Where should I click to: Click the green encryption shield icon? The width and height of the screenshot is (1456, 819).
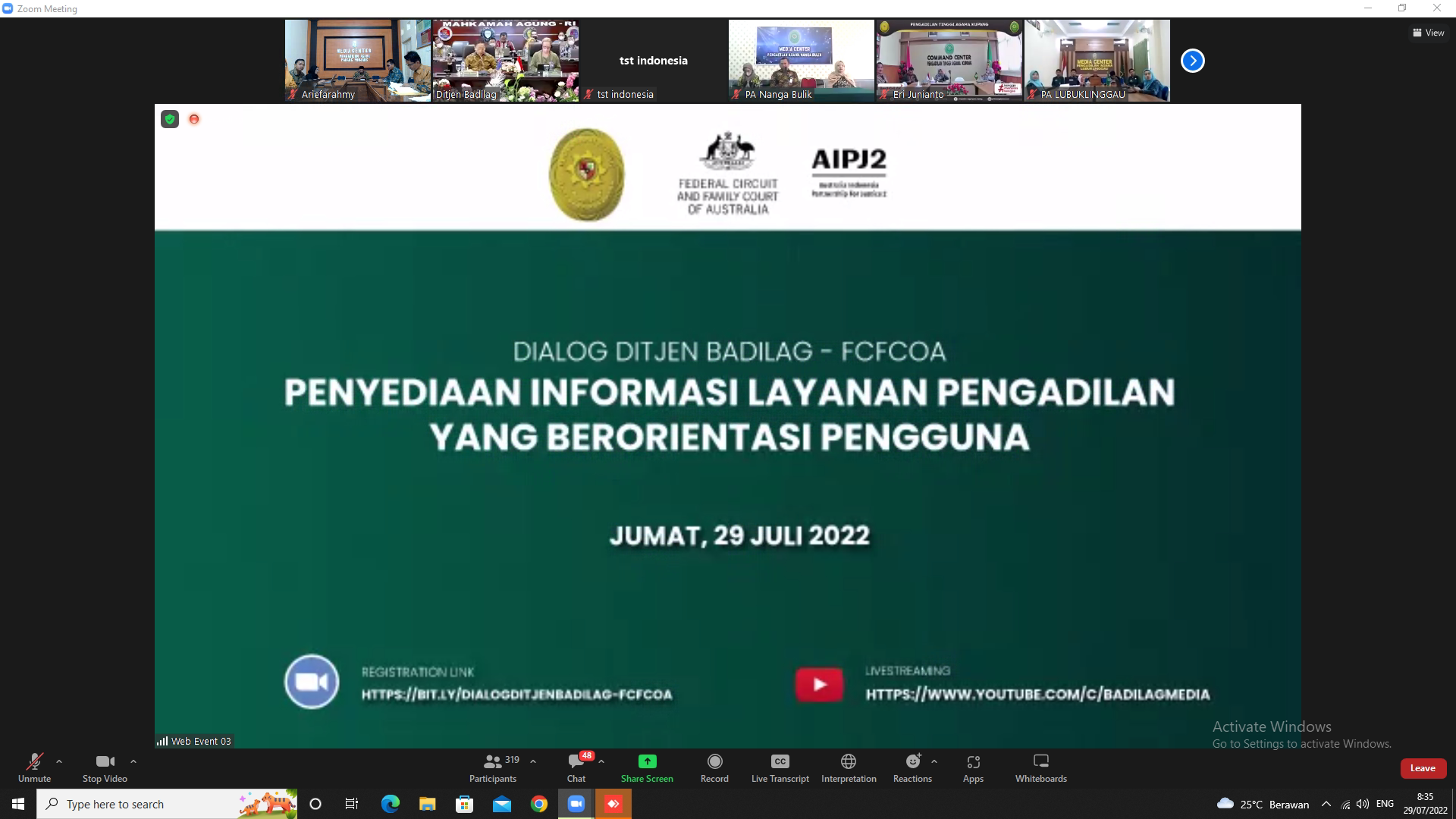tap(170, 119)
